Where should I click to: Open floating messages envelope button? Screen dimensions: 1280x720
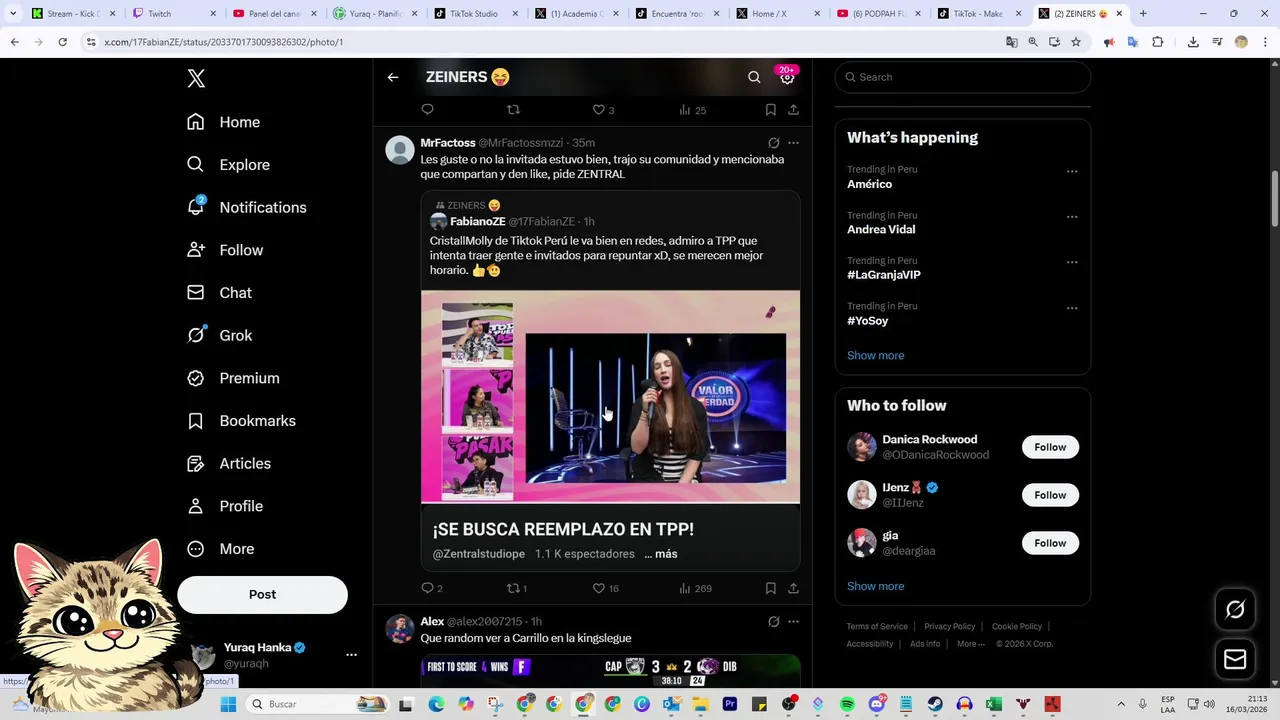pos(1235,660)
